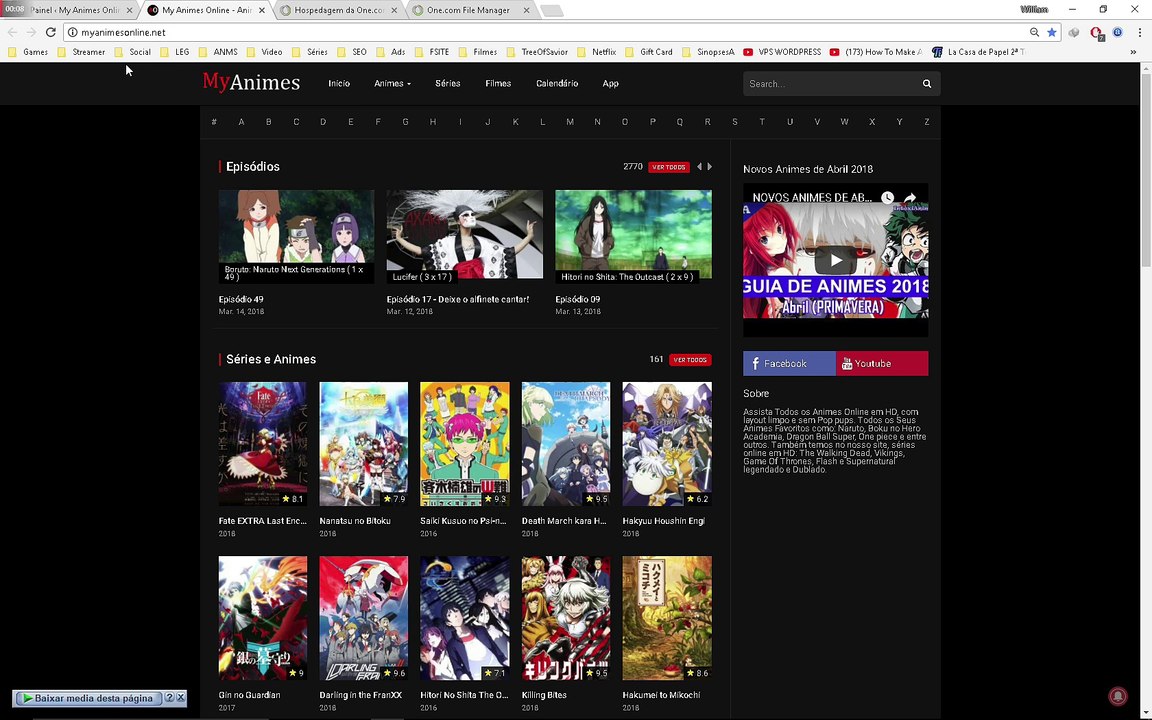
Task: Click the zoom magnifier icon in address bar
Action: tap(1034, 32)
